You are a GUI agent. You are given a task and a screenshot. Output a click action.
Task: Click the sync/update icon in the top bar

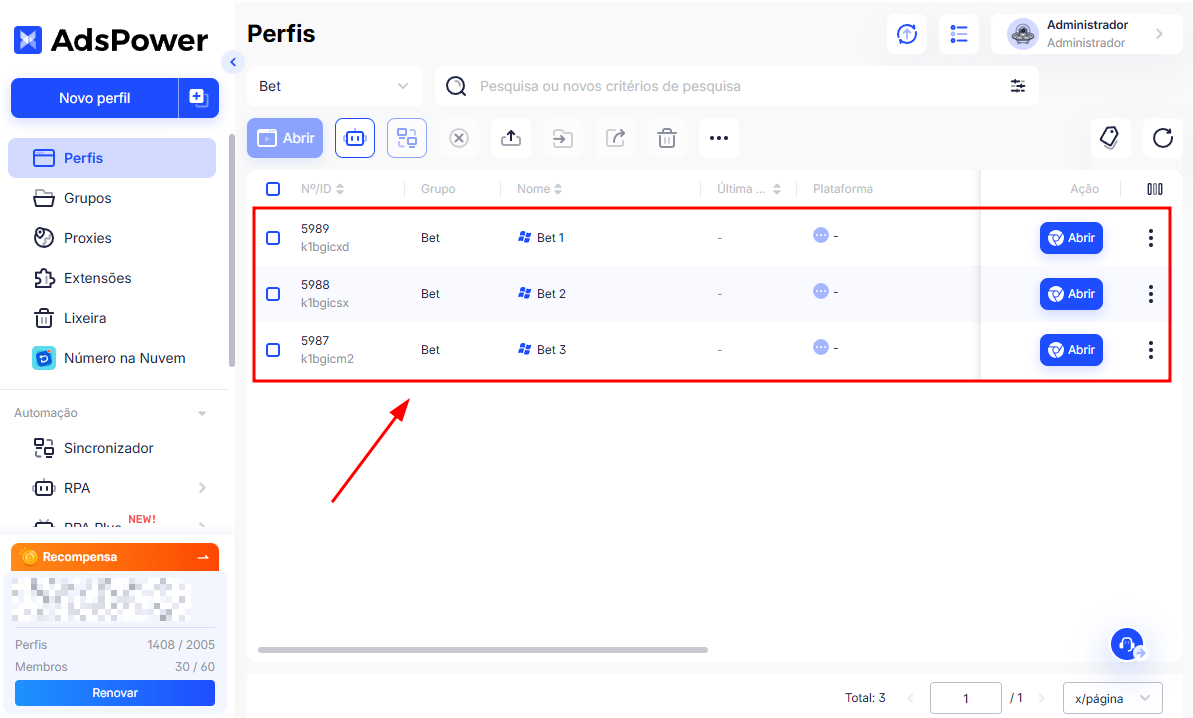pos(907,33)
